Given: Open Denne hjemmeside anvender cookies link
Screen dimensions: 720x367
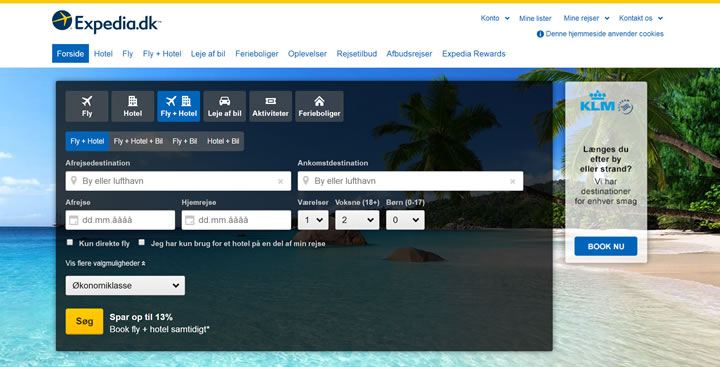Looking at the screenshot, I should click(604, 34).
